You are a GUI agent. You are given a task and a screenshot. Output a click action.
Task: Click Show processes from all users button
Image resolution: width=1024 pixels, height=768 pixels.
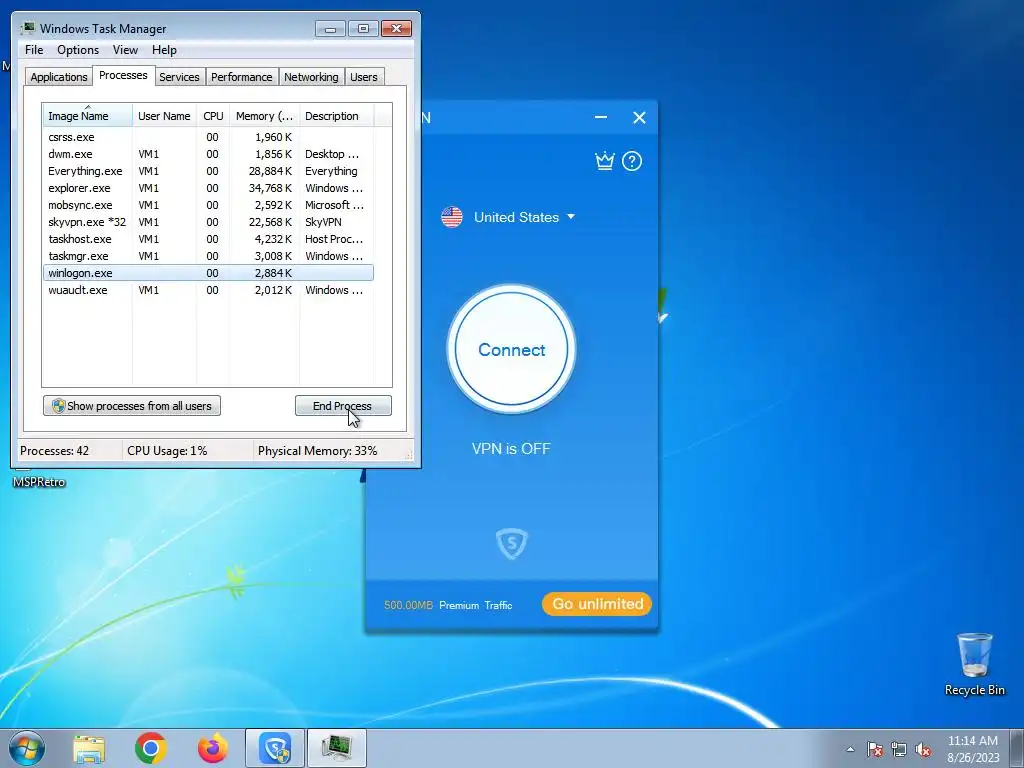point(132,406)
